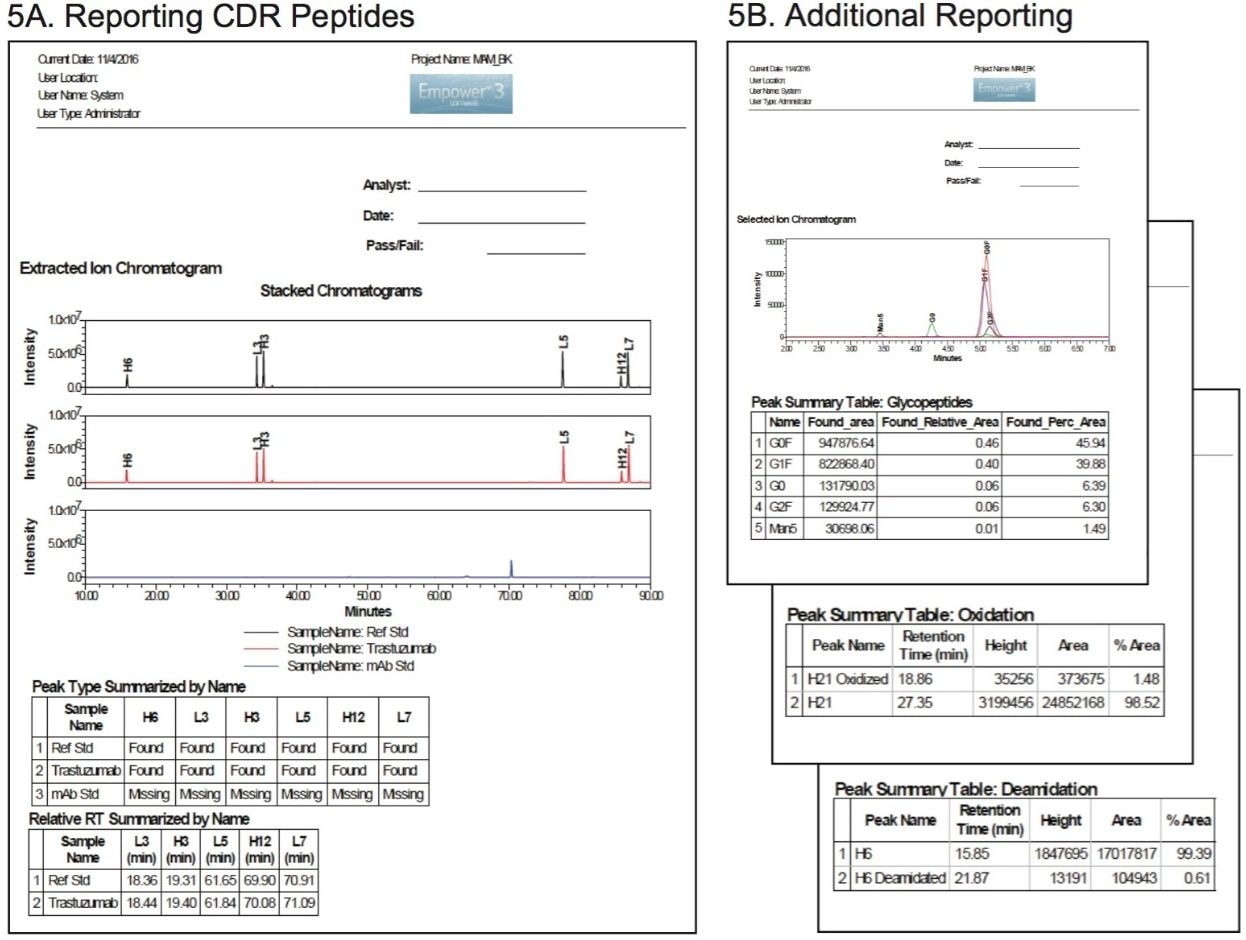Click the 17017817 area value for H6
The height and width of the screenshot is (940, 1246).
coord(1126,855)
